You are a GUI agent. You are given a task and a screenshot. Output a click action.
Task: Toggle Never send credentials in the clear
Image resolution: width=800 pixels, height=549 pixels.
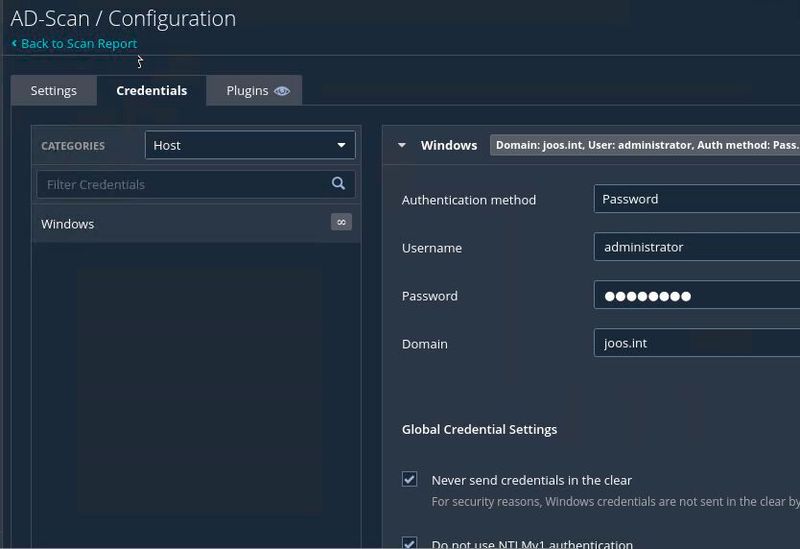tap(409, 479)
